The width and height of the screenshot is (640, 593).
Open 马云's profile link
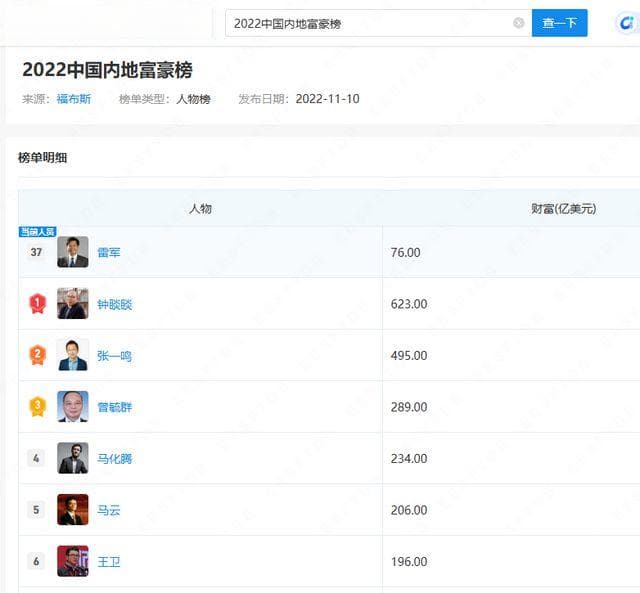(x=109, y=510)
